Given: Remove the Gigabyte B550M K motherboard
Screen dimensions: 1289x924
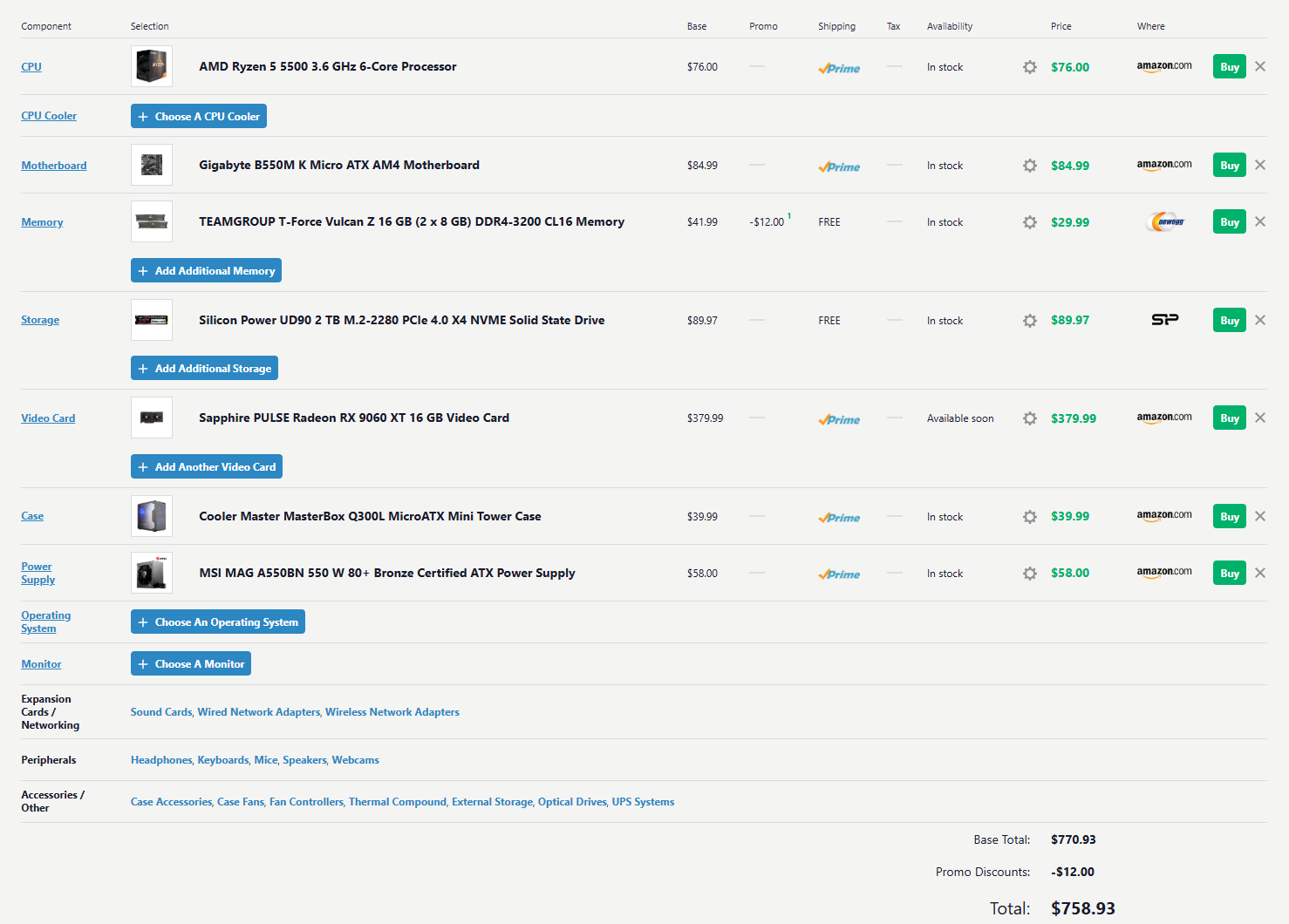Looking at the screenshot, I should pyautogui.click(x=1260, y=165).
